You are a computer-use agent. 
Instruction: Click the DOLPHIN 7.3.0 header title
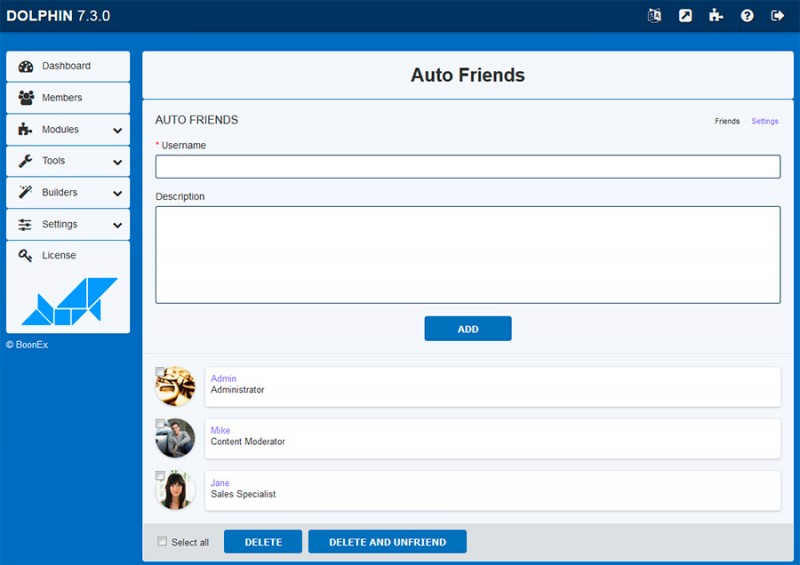[58, 16]
